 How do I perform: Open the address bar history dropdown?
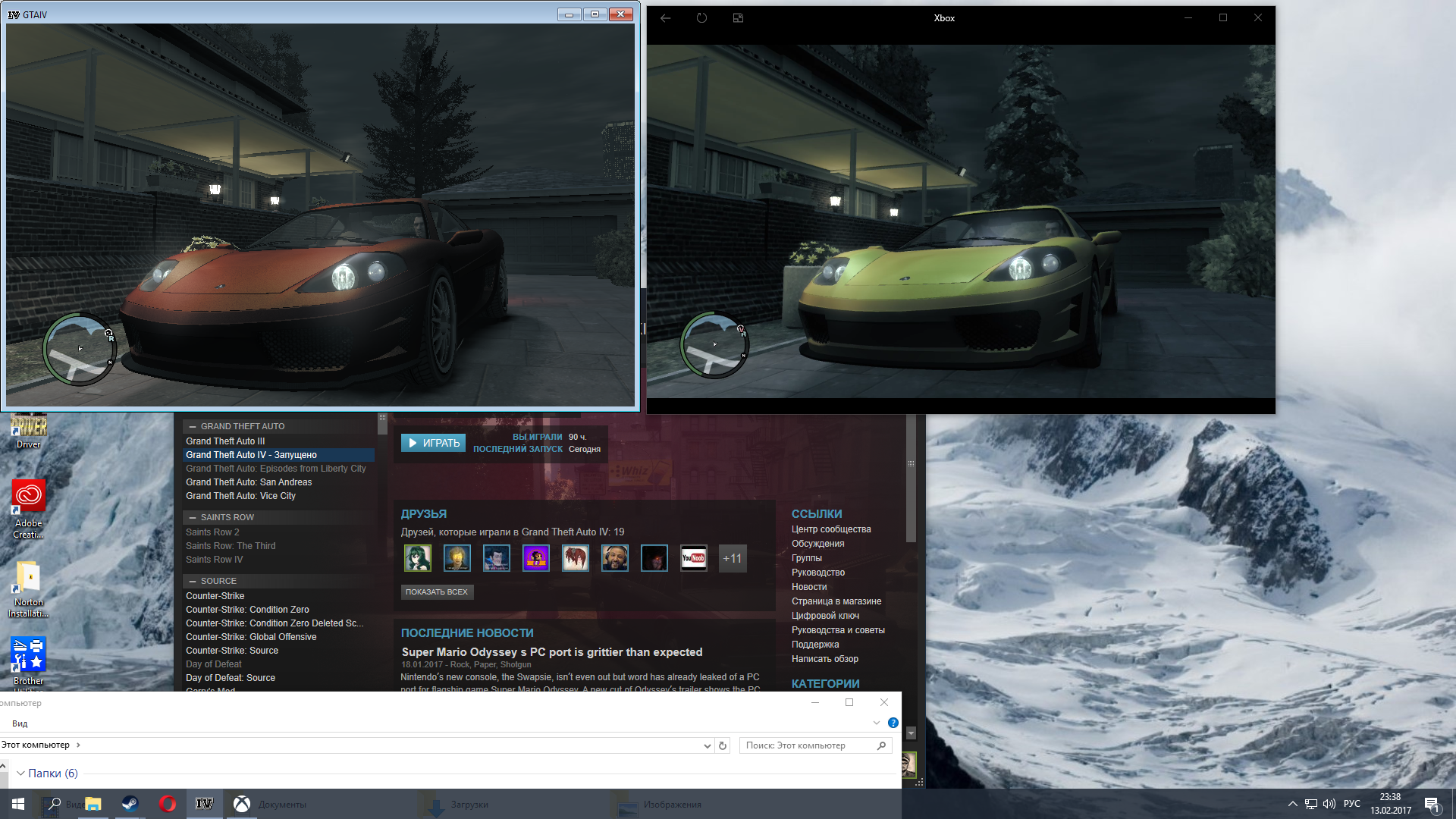[707, 746]
